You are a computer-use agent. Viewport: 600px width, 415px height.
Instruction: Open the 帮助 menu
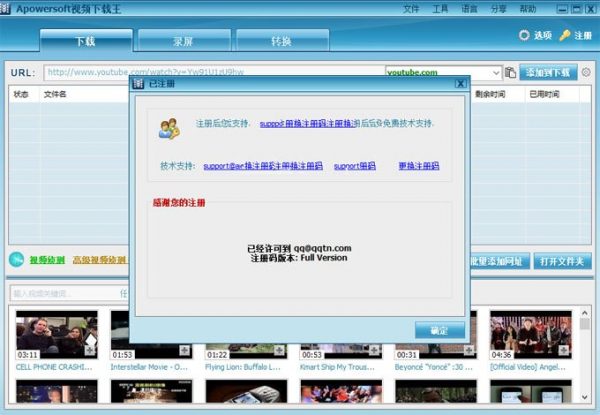tap(528, 9)
